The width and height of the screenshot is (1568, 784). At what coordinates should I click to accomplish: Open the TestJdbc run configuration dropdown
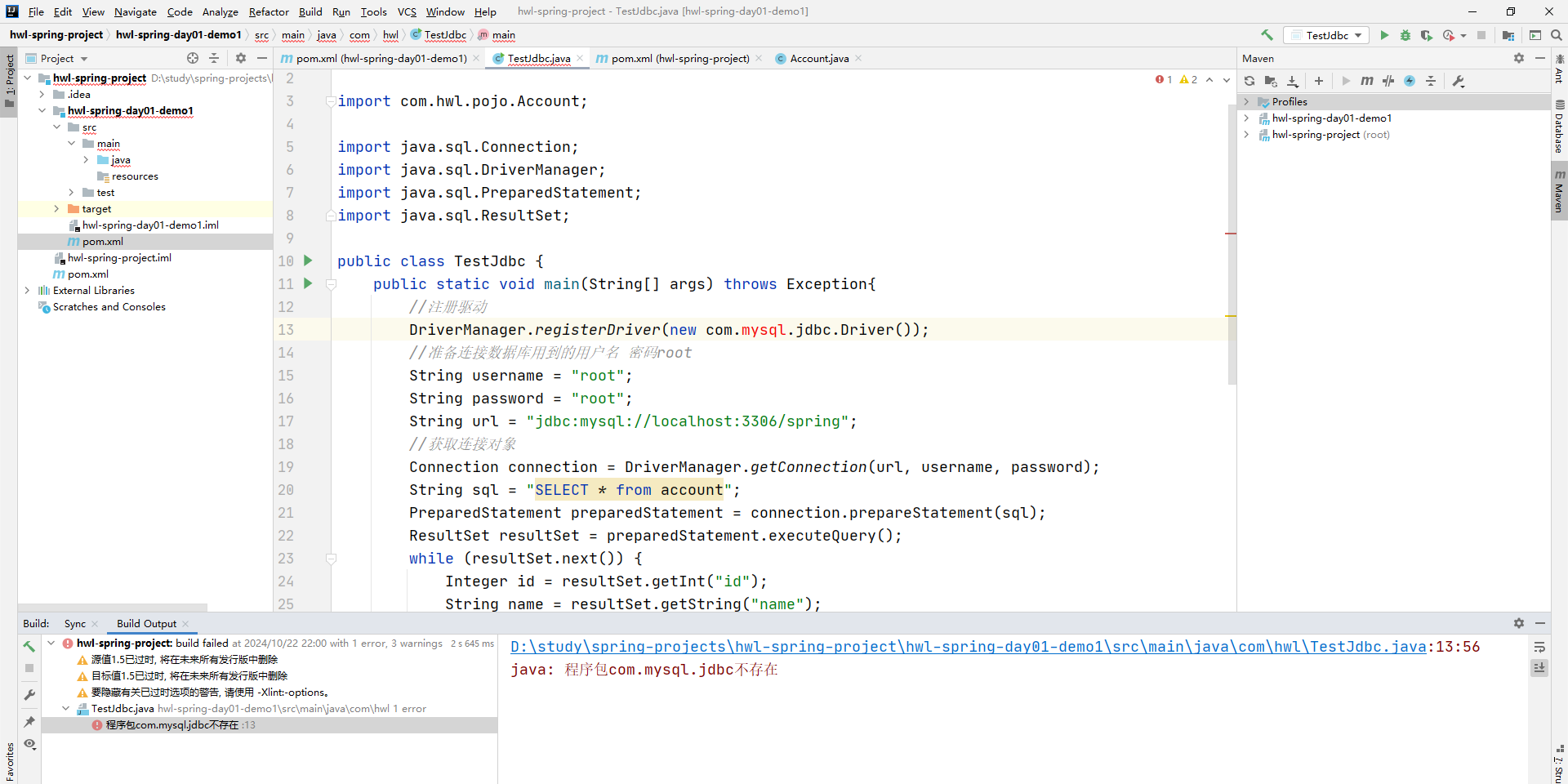tap(1326, 35)
